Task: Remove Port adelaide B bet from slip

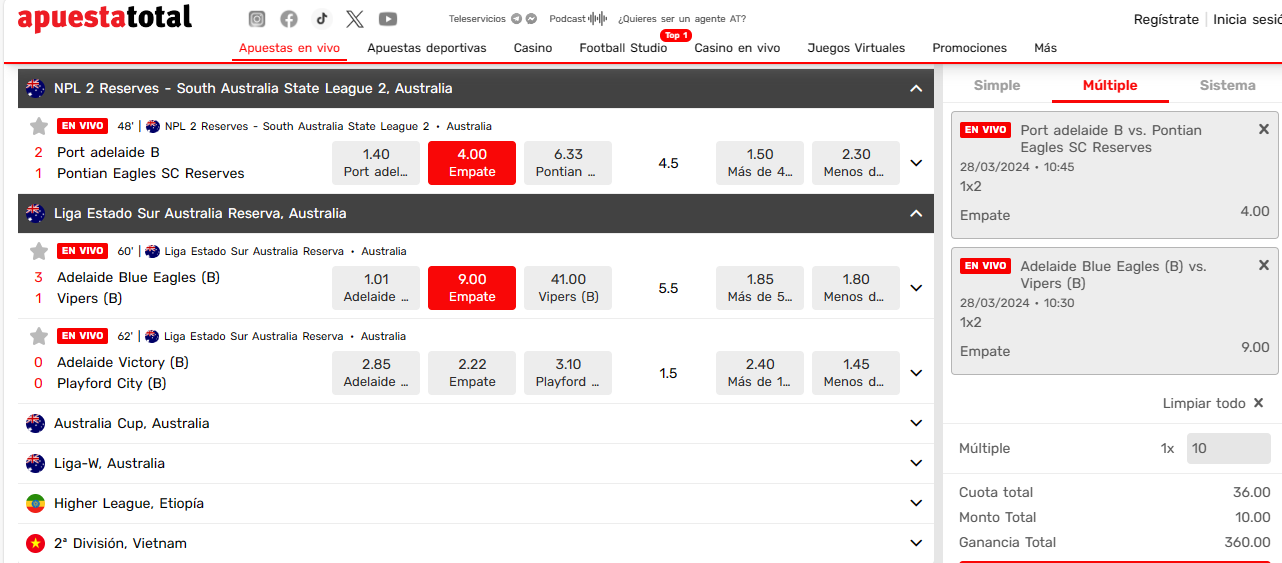Action: pyautogui.click(x=1264, y=129)
